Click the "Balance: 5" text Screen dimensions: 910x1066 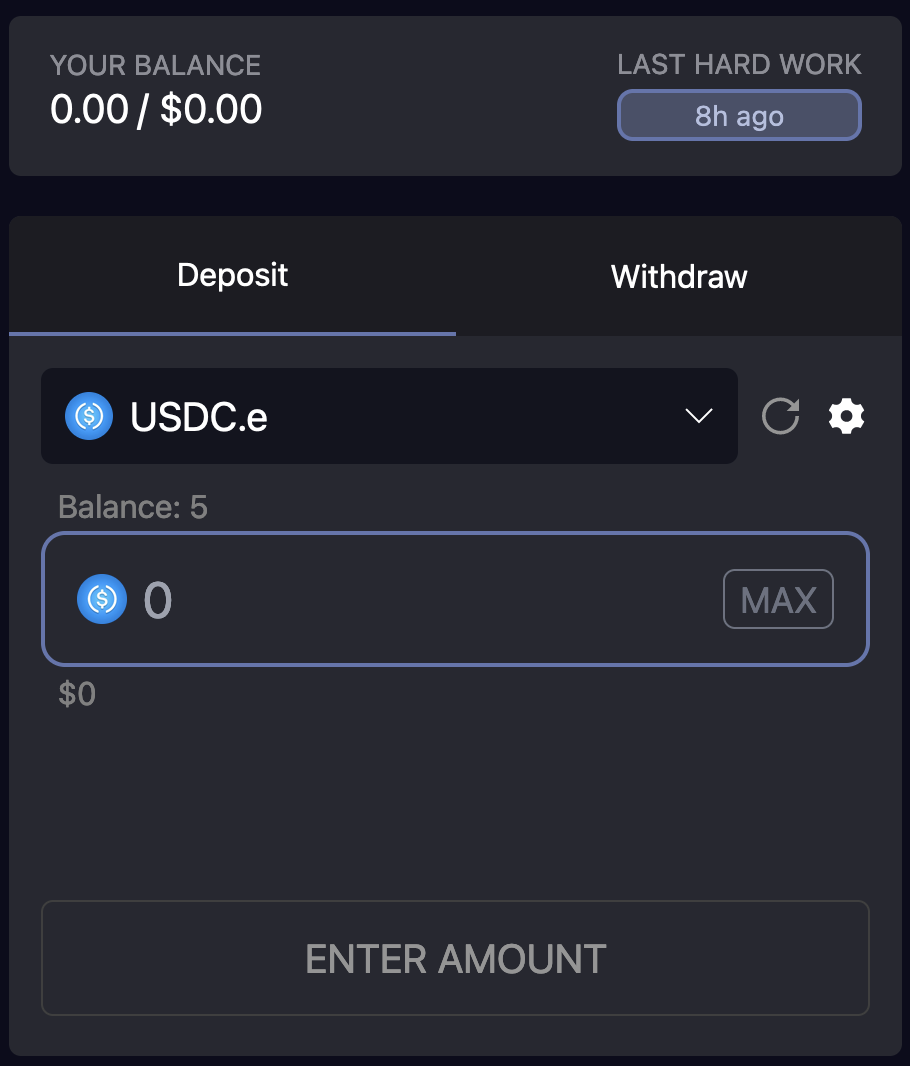(x=133, y=507)
